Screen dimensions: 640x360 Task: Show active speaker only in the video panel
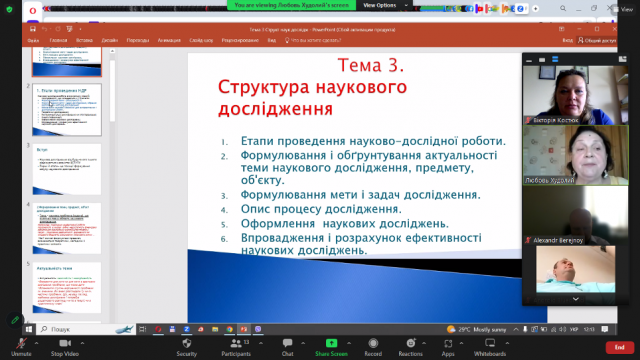(542, 60)
